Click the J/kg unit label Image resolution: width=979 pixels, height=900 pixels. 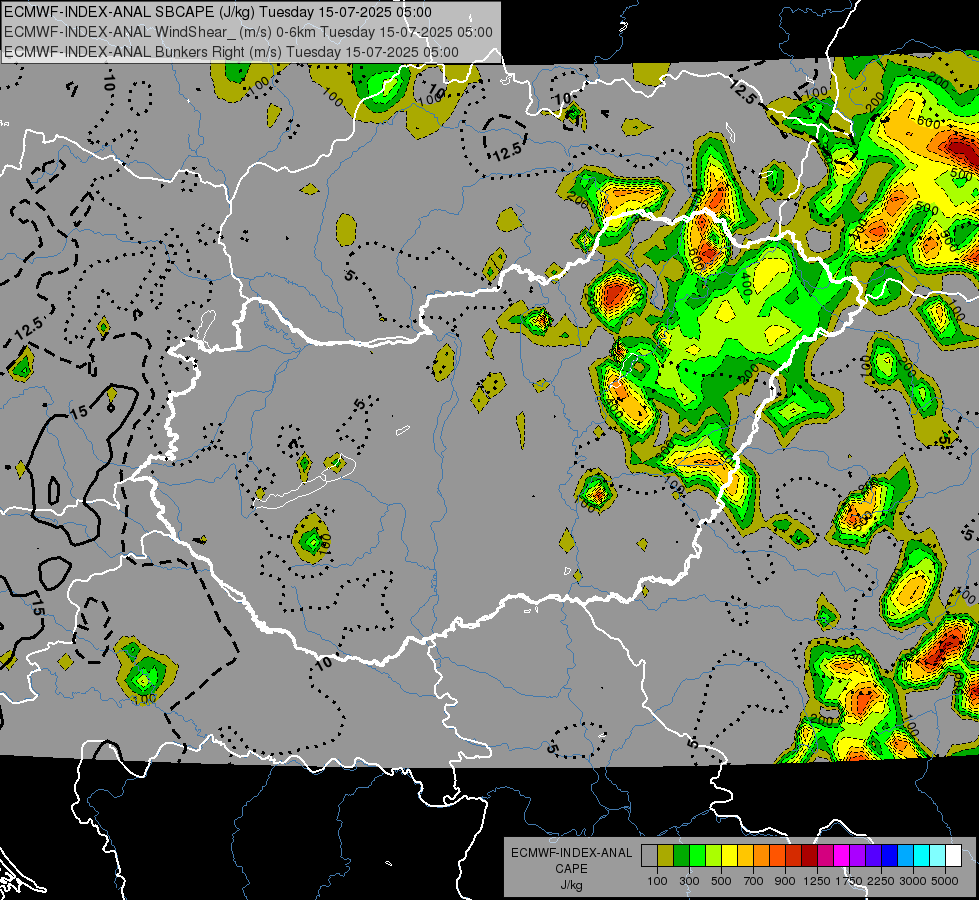tap(572, 885)
